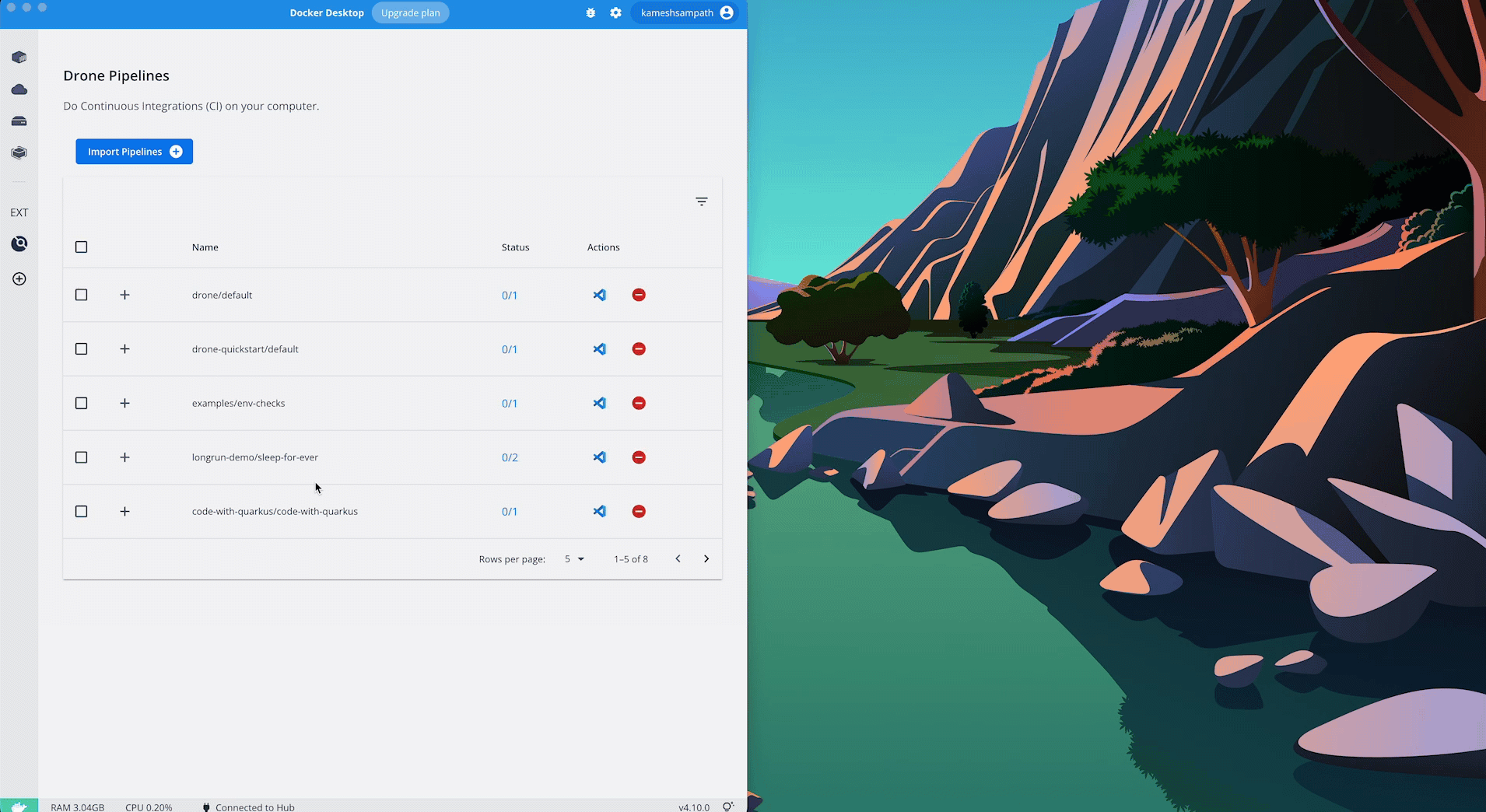Open examples/env-checks in VS Code

[599, 403]
